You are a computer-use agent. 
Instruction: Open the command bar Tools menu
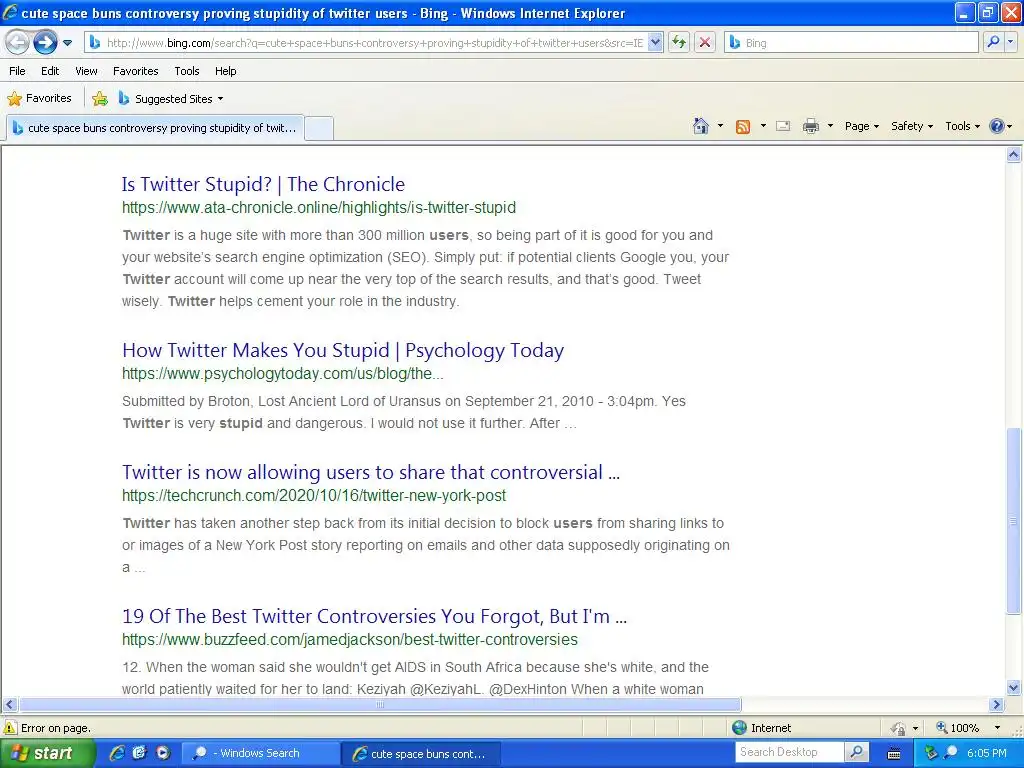pos(963,126)
